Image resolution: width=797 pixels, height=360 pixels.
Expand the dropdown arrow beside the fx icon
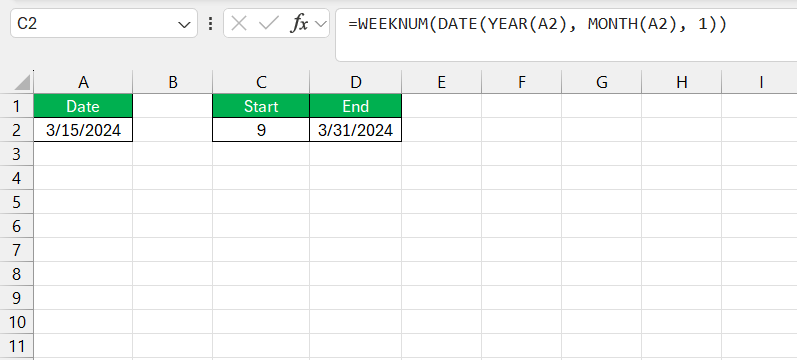tap(320, 24)
